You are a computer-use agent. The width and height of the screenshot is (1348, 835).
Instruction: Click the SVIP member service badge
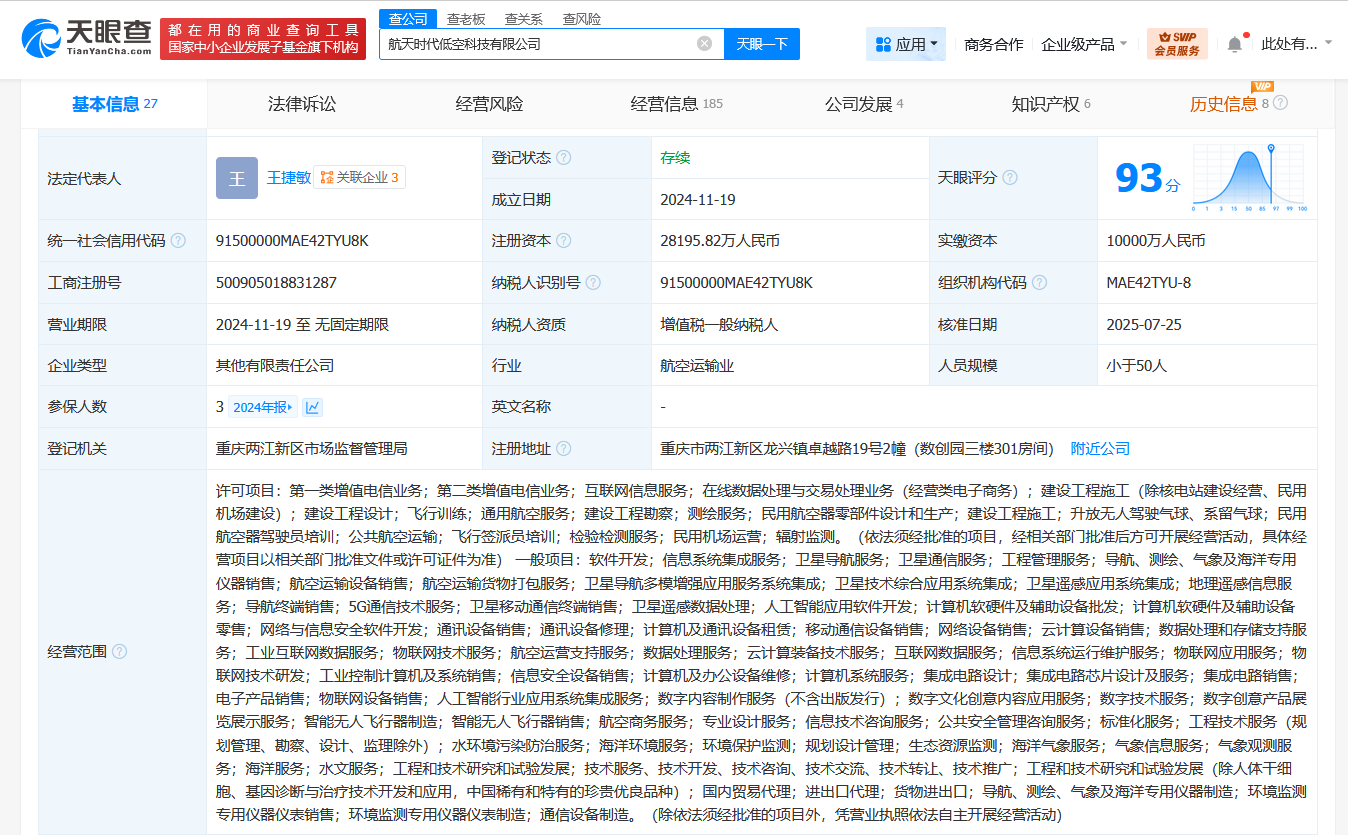pos(1177,44)
